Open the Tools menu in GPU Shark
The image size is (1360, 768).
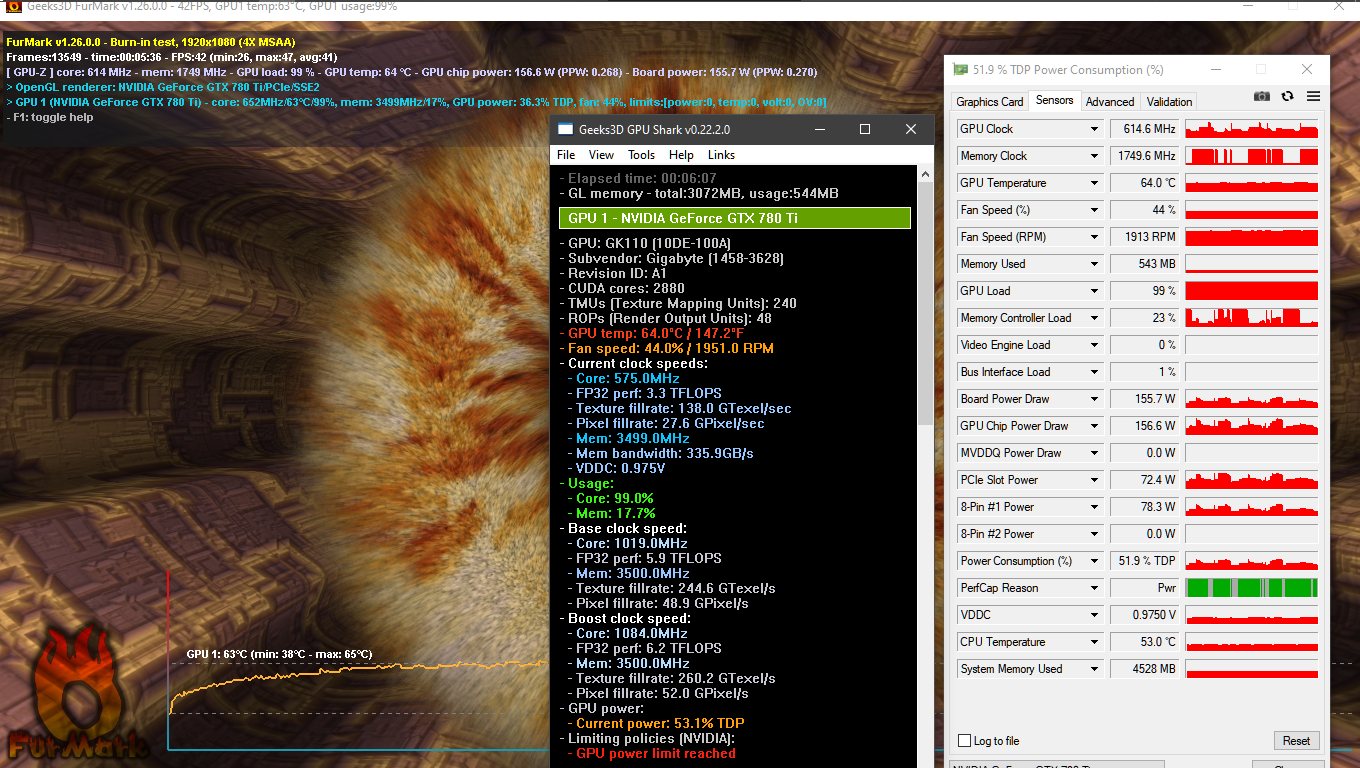[x=641, y=155]
